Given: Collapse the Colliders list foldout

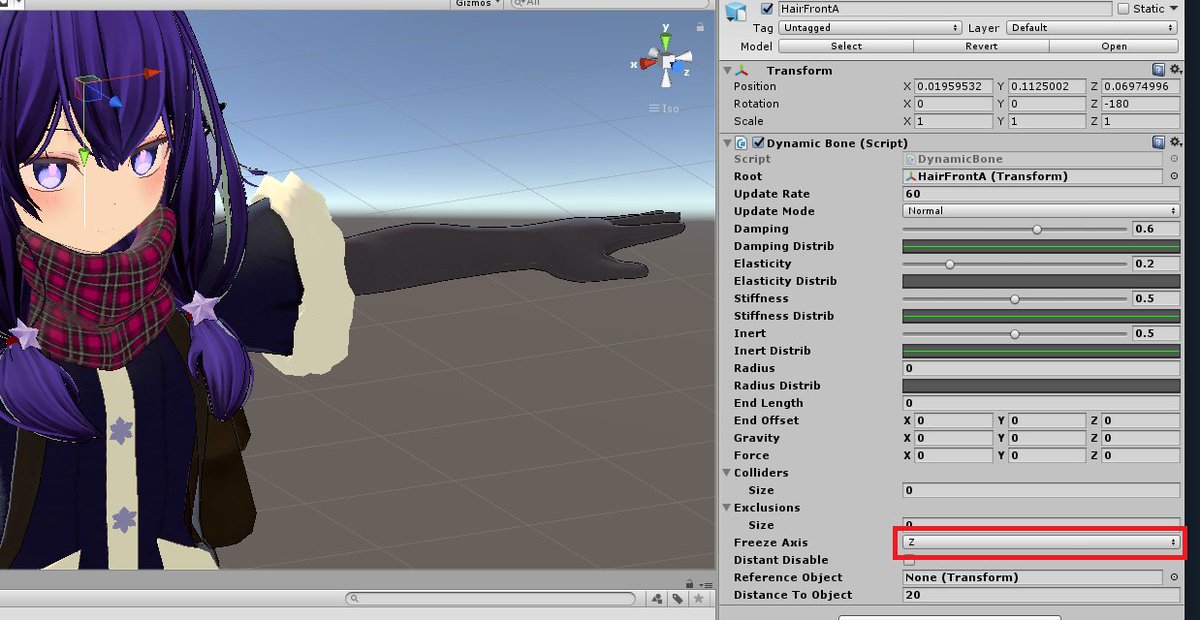Looking at the screenshot, I should tap(727, 473).
